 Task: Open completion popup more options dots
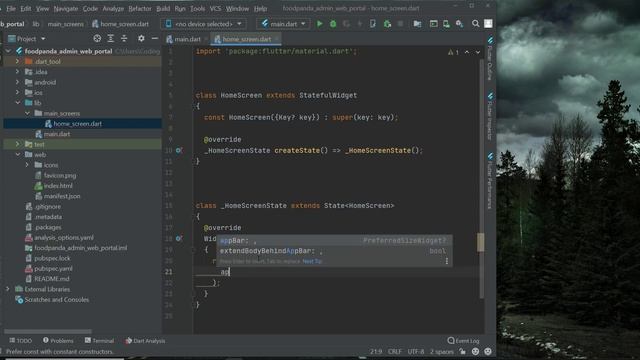coord(447,261)
